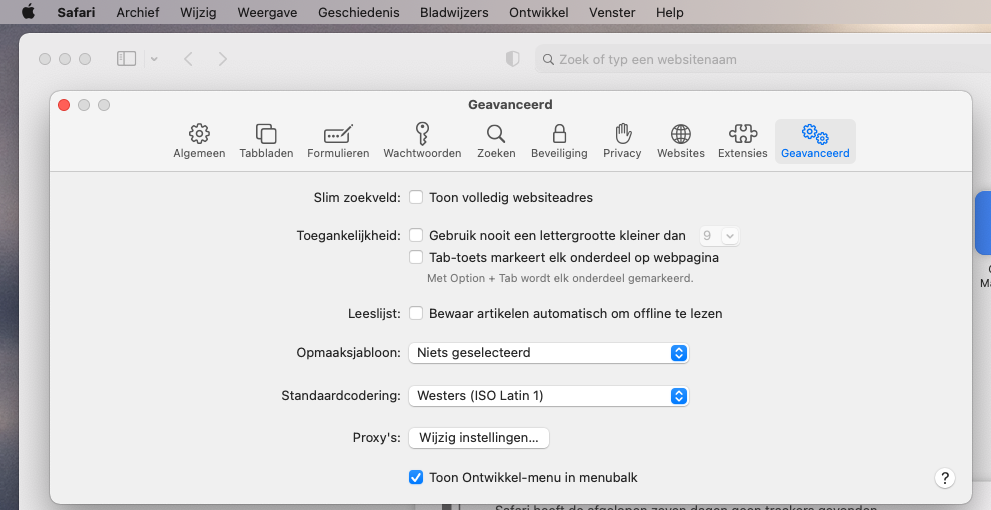This screenshot has width=991, height=510.
Task: Enable Bewaar artikelen automatisch offline
Action: (x=416, y=313)
